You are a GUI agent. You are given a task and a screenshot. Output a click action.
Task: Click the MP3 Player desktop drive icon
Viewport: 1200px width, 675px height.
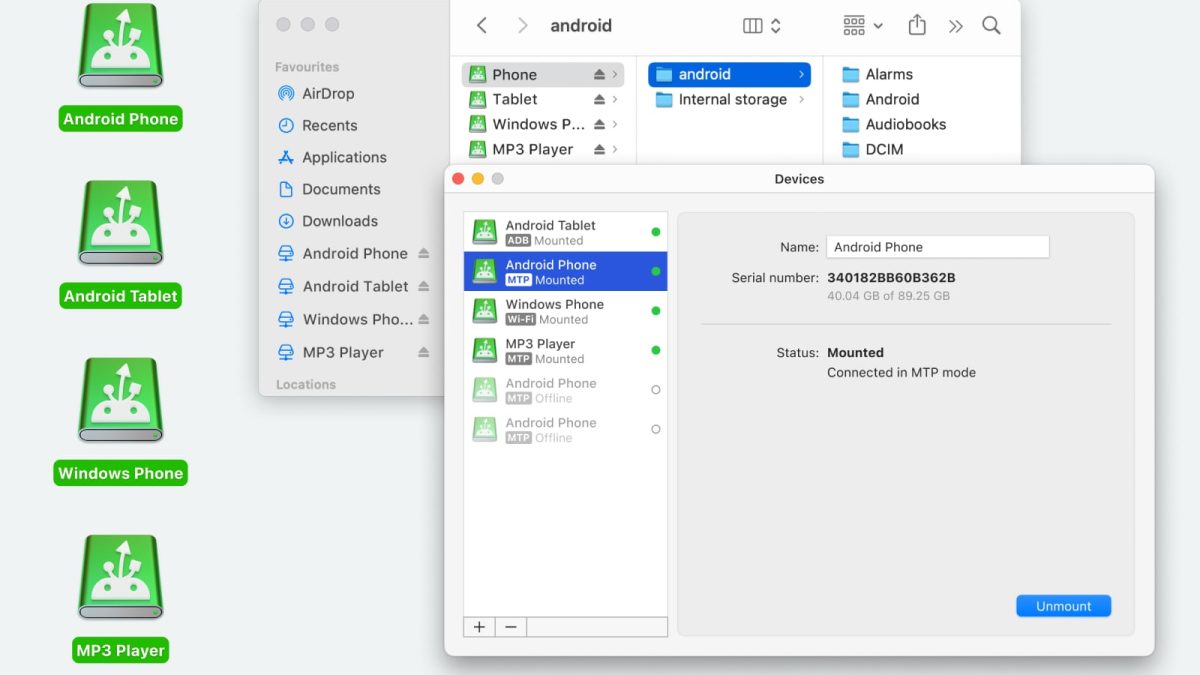(x=120, y=578)
